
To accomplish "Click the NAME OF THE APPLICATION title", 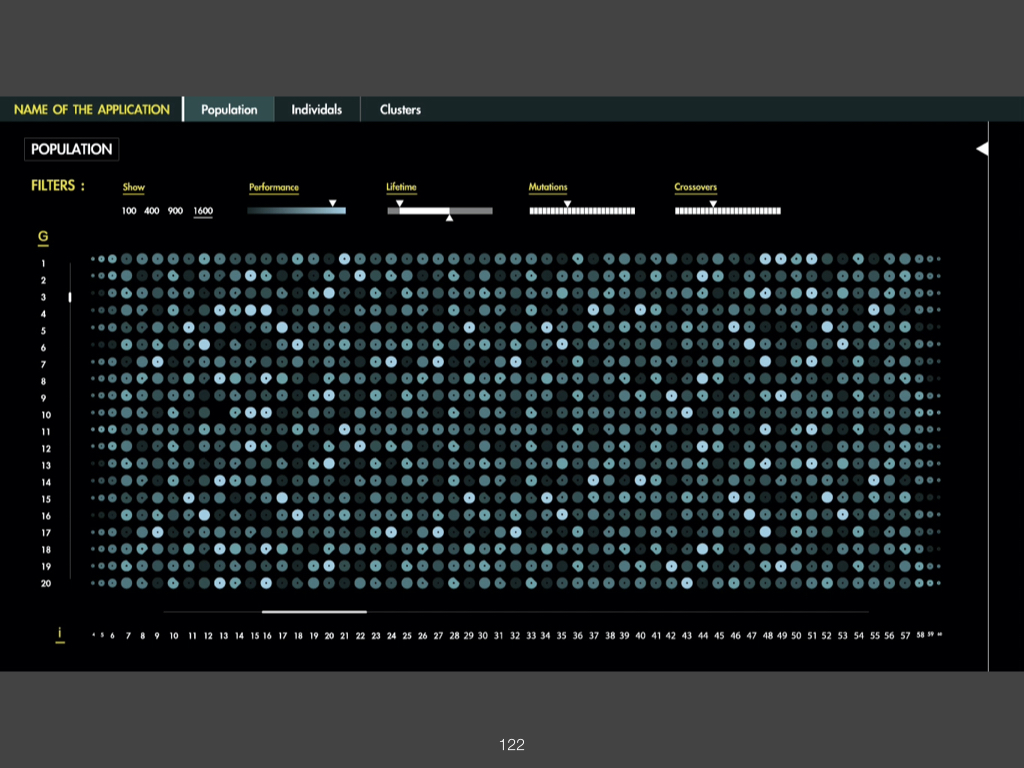I will pos(92,110).
